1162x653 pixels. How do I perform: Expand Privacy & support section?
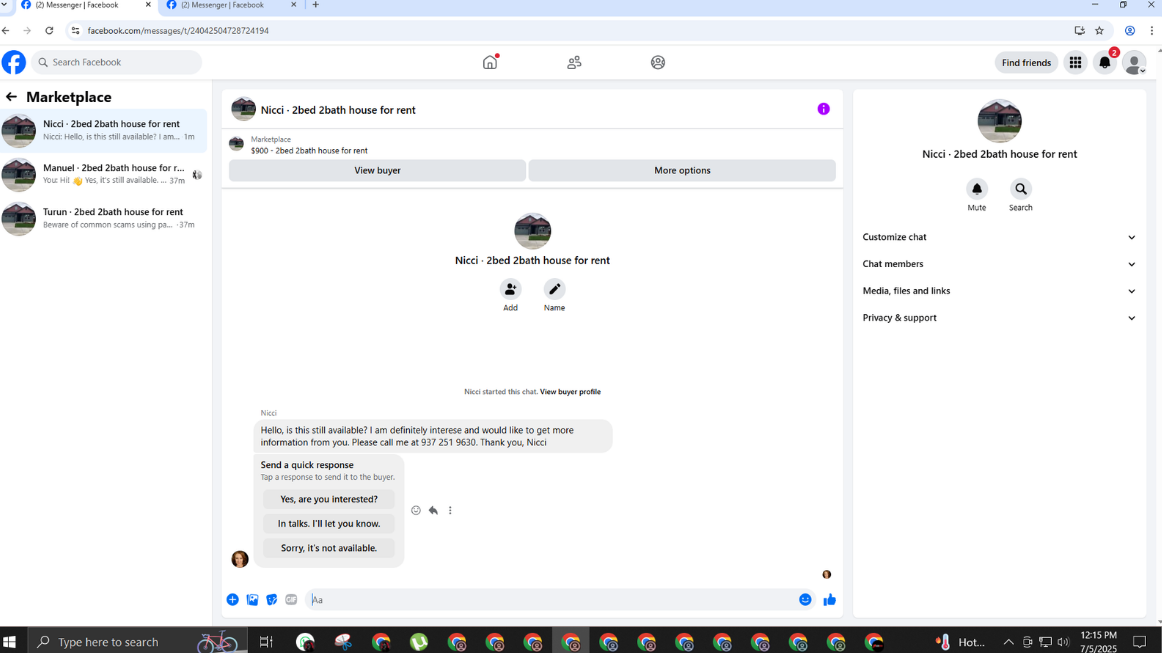999,318
